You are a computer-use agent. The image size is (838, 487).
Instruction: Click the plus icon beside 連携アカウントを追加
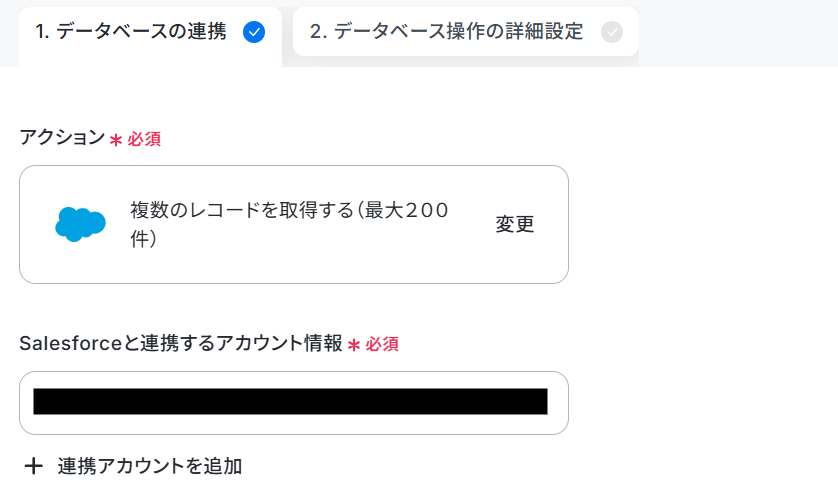click(x=34, y=466)
